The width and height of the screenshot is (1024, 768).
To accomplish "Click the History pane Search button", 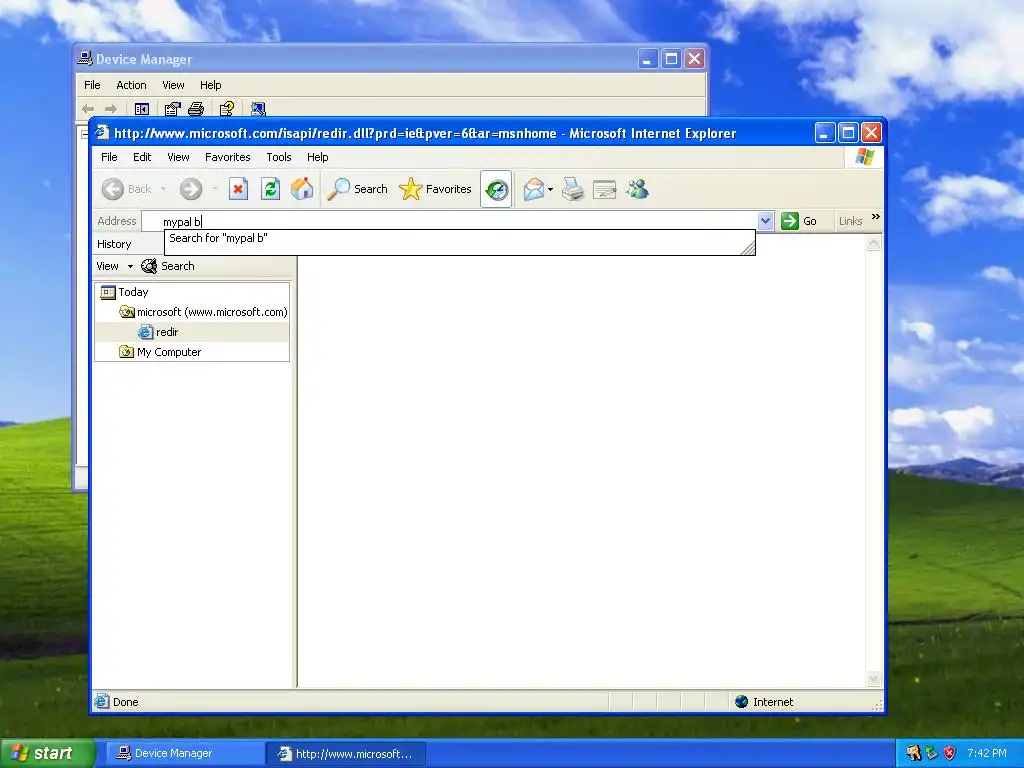I will coord(168,266).
